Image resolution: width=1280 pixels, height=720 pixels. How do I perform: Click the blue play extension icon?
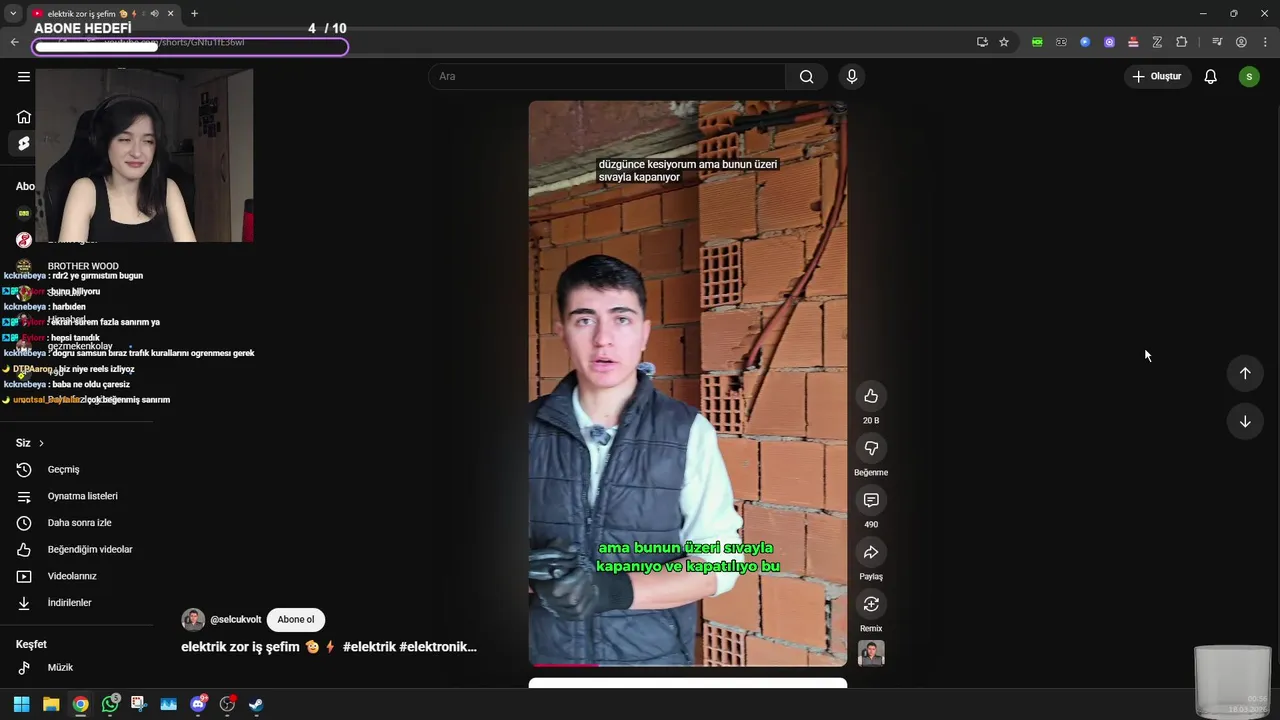1085,42
